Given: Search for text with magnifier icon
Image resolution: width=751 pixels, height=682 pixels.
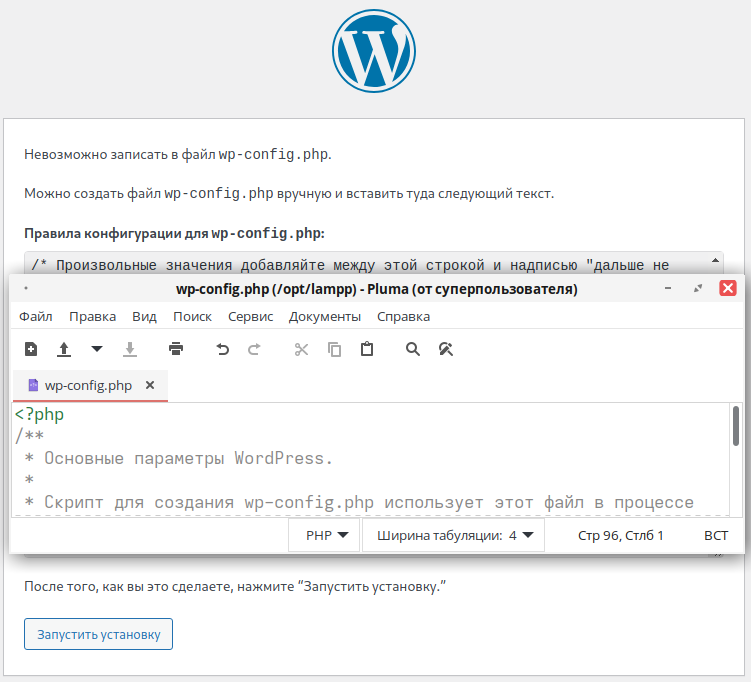Looking at the screenshot, I should pyautogui.click(x=413, y=349).
